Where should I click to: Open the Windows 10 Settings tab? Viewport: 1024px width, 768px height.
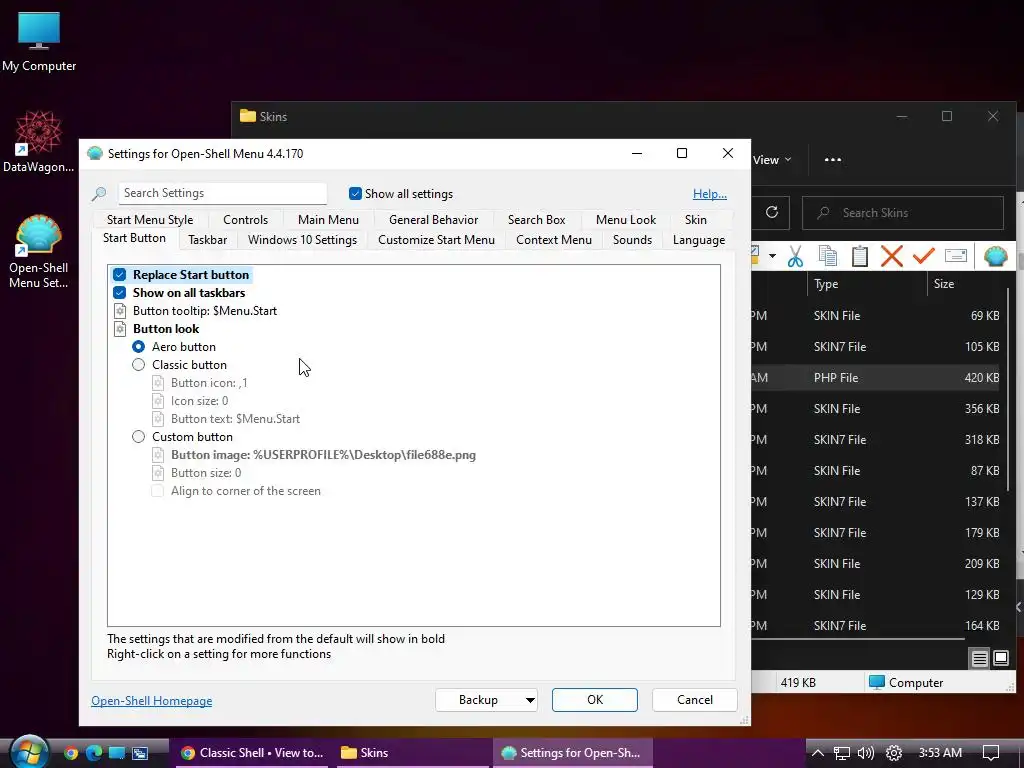[302, 240]
